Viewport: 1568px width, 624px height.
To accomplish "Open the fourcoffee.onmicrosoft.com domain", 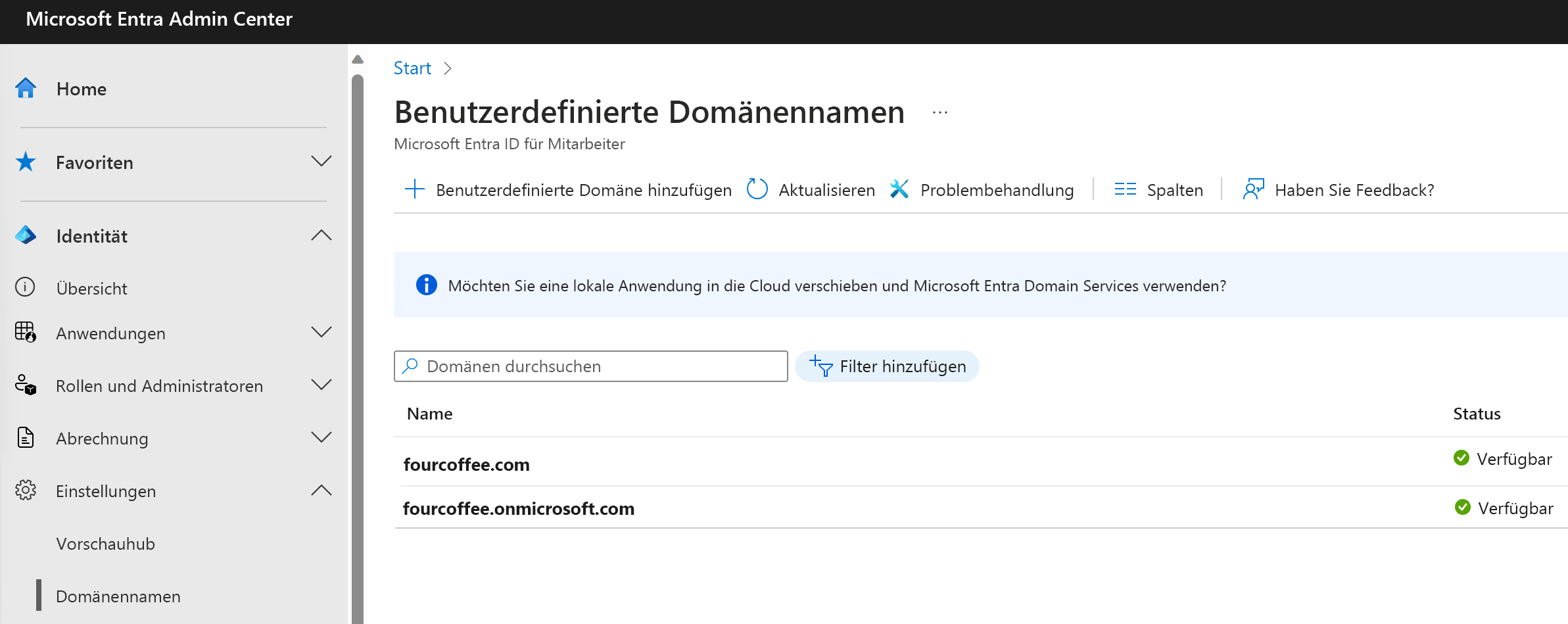I will click(519, 509).
